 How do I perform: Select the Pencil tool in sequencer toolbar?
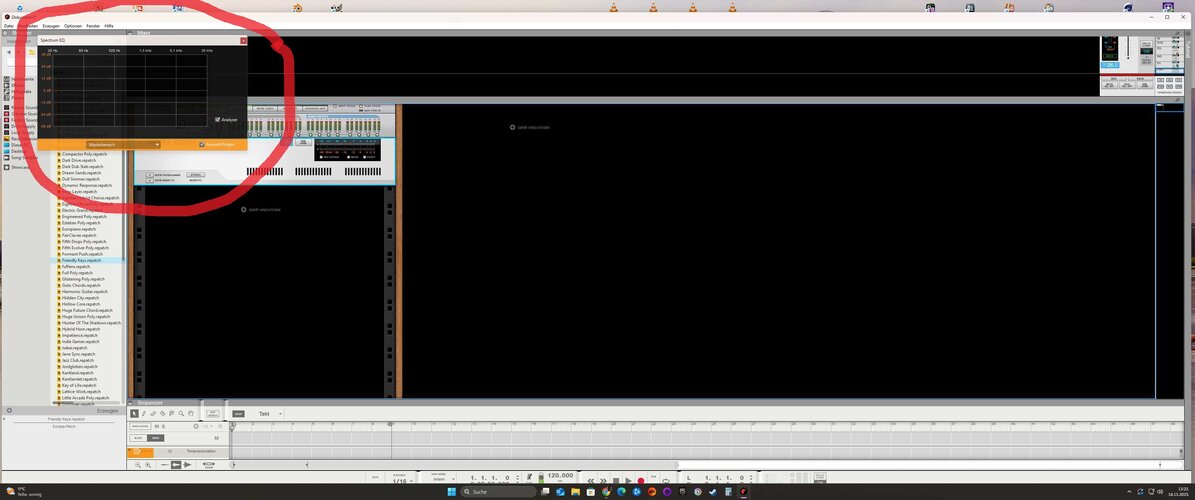pos(143,414)
